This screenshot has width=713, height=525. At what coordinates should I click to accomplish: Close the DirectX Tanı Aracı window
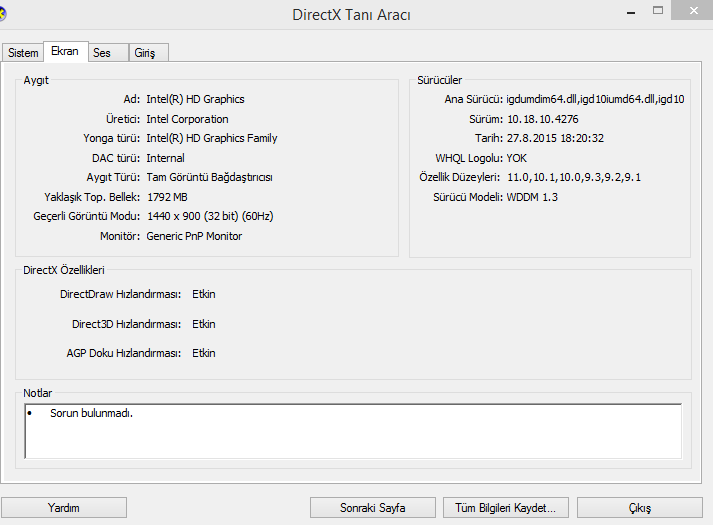pyautogui.click(x=693, y=10)
